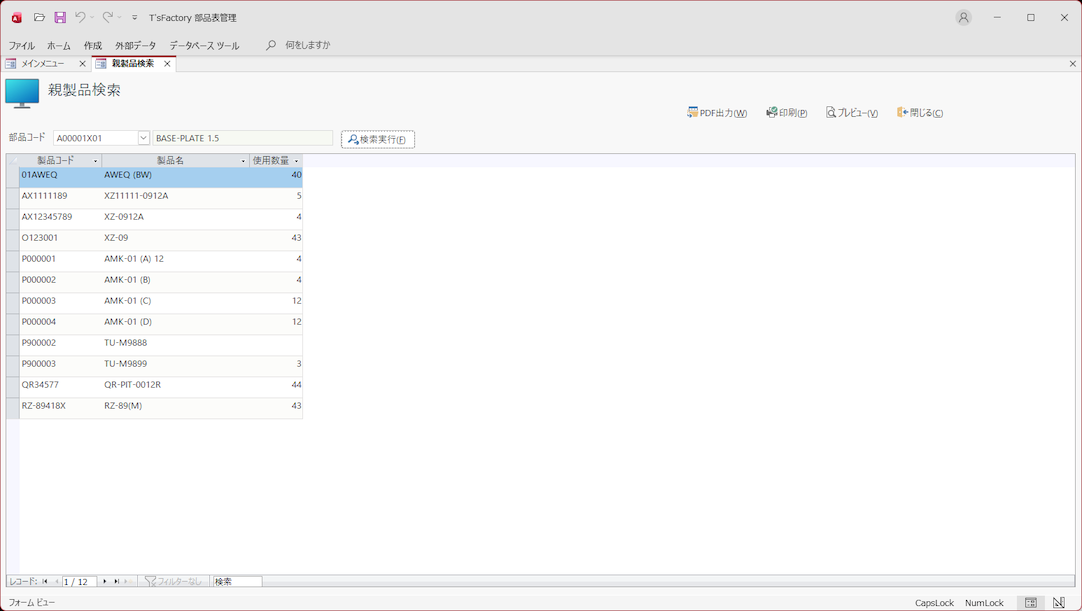Expand the 部品コード combo box dropdown

tap(143, 138)
